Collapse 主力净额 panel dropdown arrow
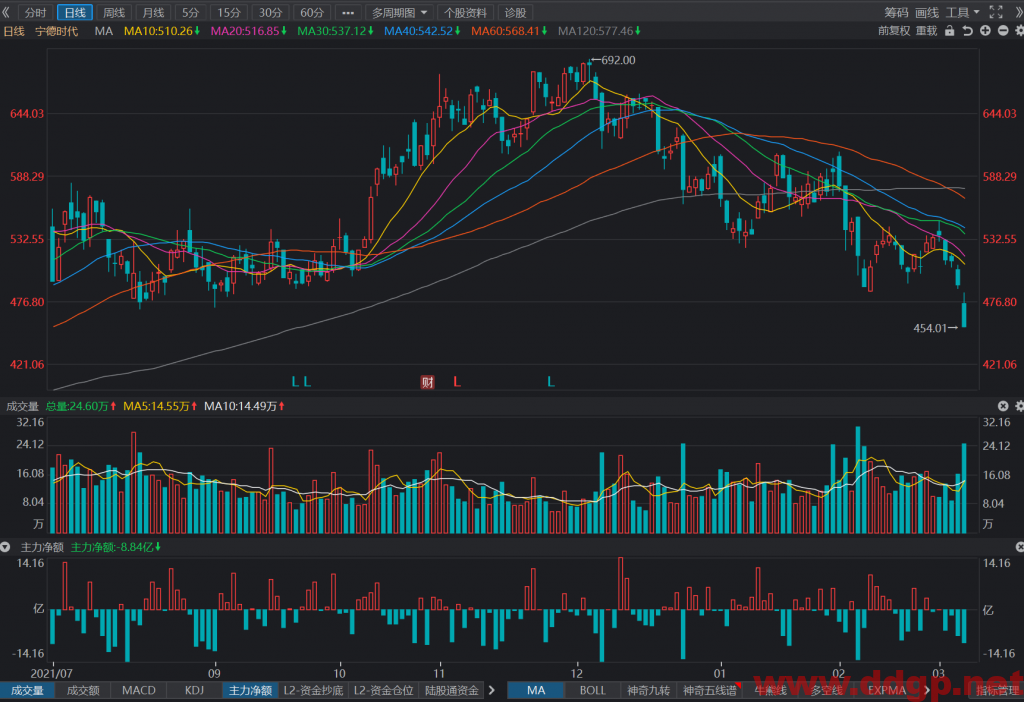This screenshot has width=1024, height=702. [5, 547]
